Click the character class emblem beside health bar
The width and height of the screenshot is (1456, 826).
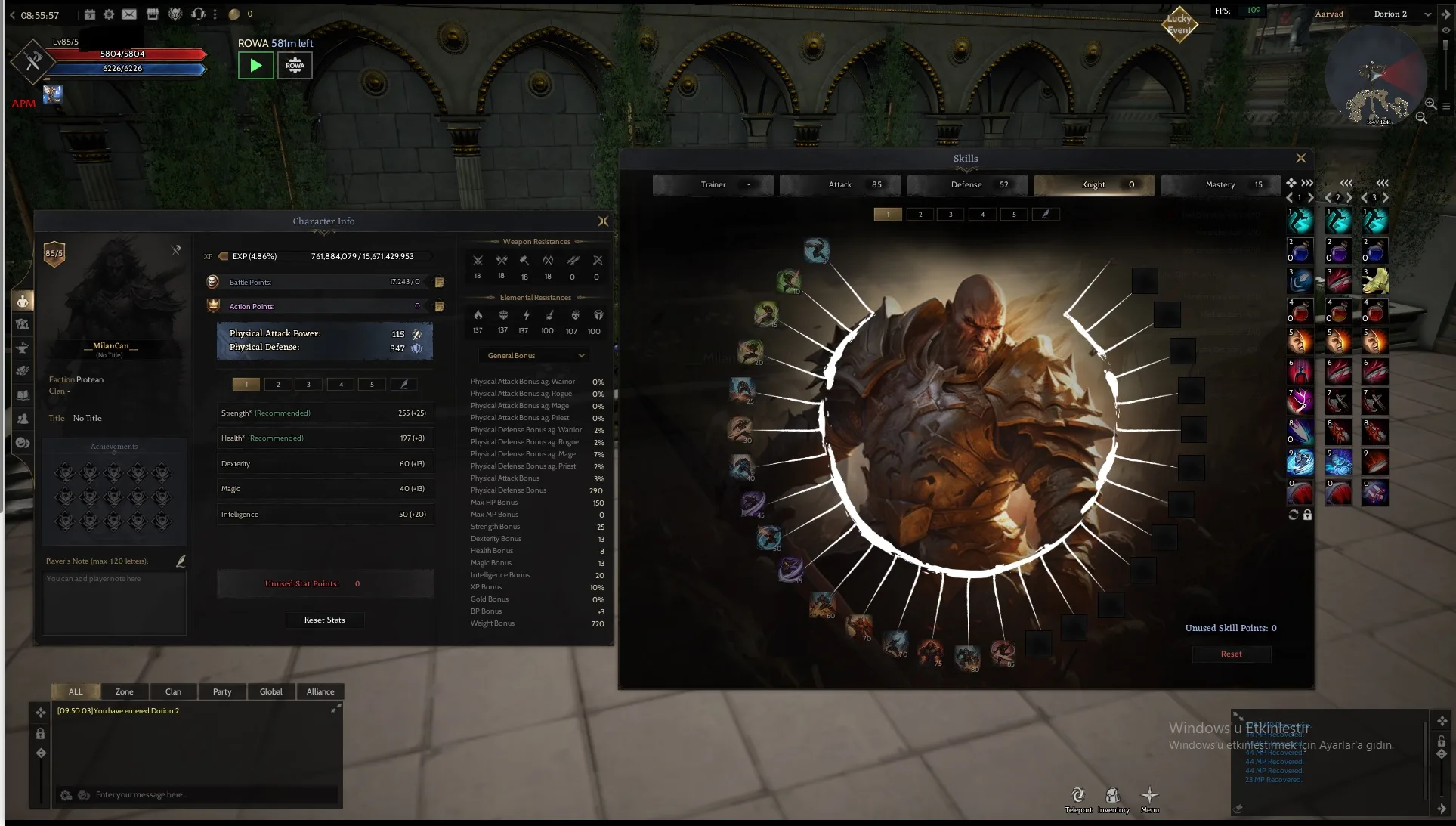point(32,60)
